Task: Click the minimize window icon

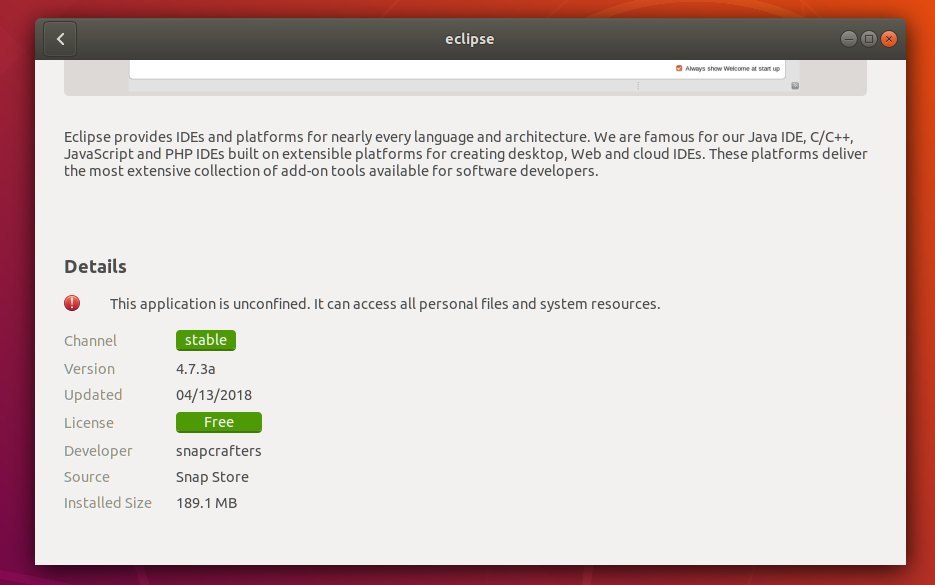Action: [847, 38]
